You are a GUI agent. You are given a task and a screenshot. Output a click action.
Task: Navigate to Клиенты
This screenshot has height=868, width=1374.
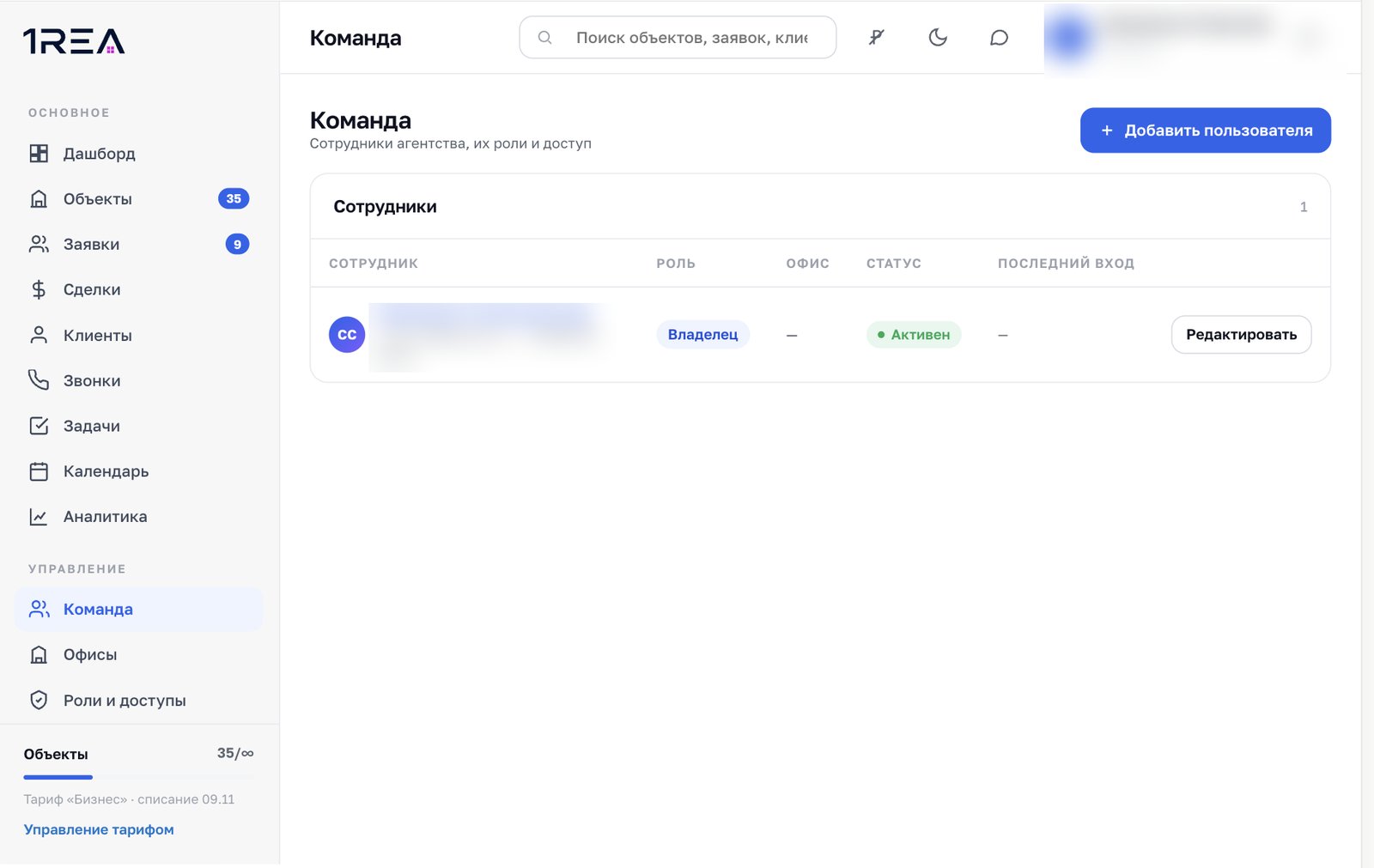click(138, 336)
